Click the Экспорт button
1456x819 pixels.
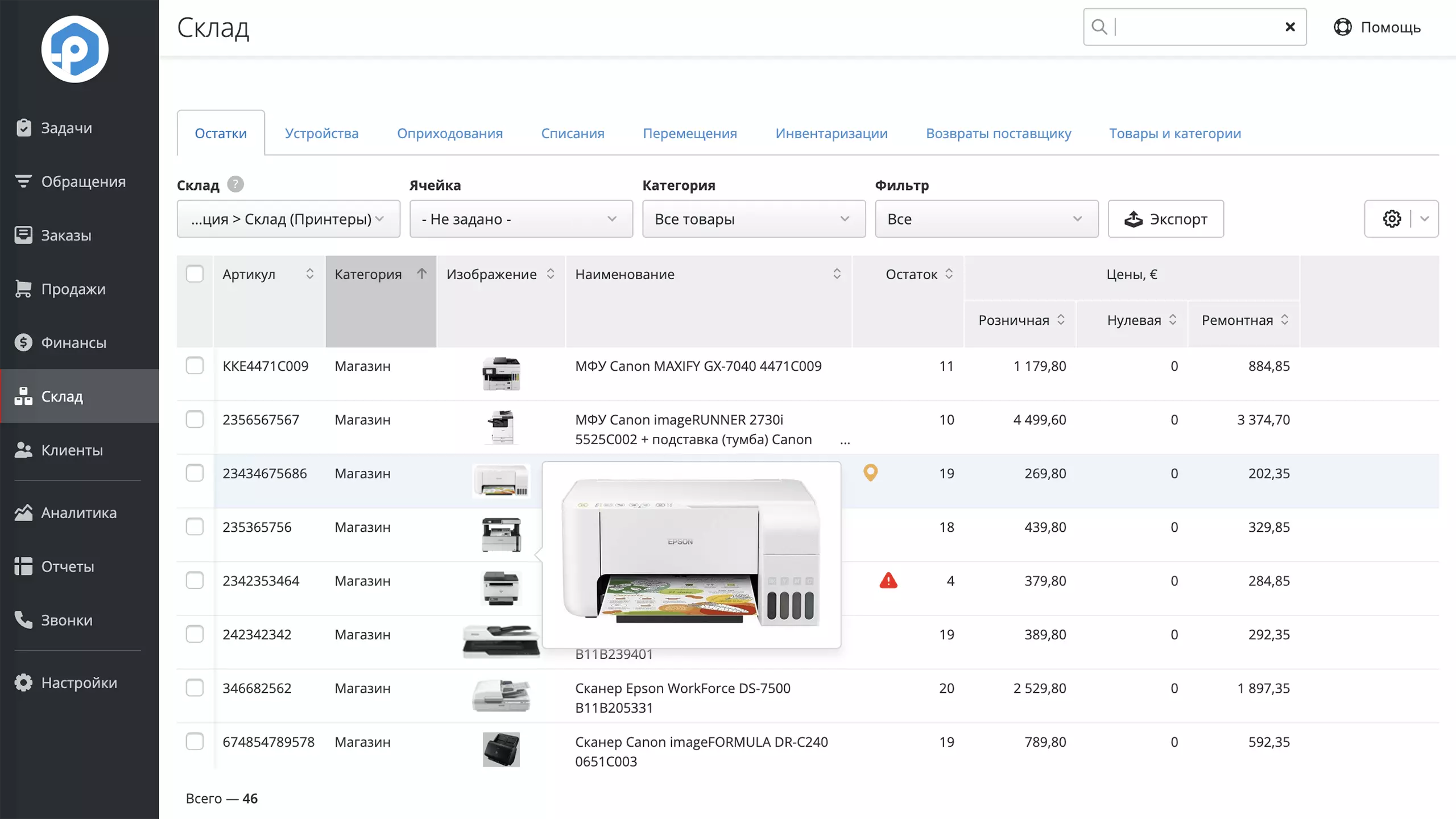(x=1165, y=218)
